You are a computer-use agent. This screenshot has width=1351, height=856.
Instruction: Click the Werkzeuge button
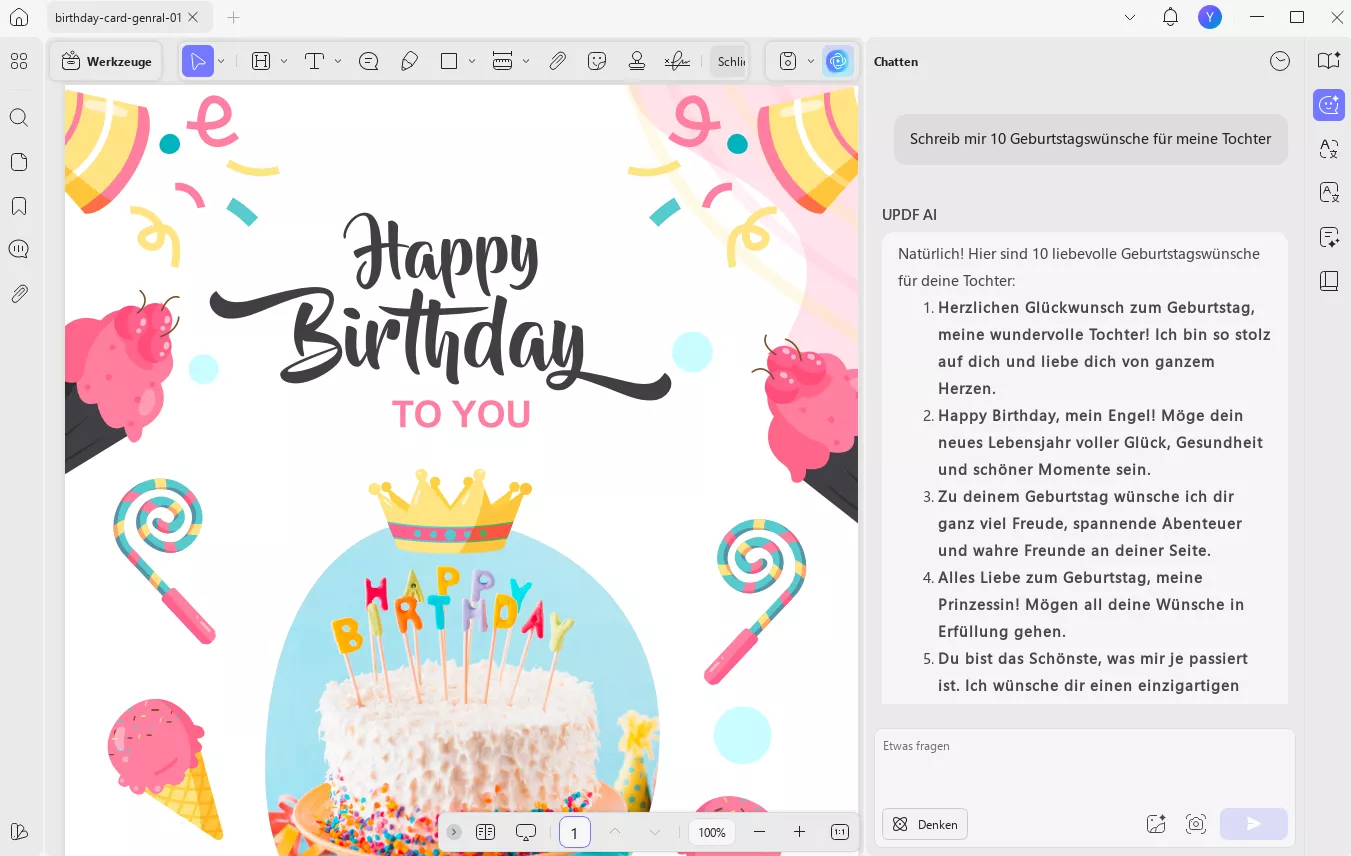coord(107,61)
